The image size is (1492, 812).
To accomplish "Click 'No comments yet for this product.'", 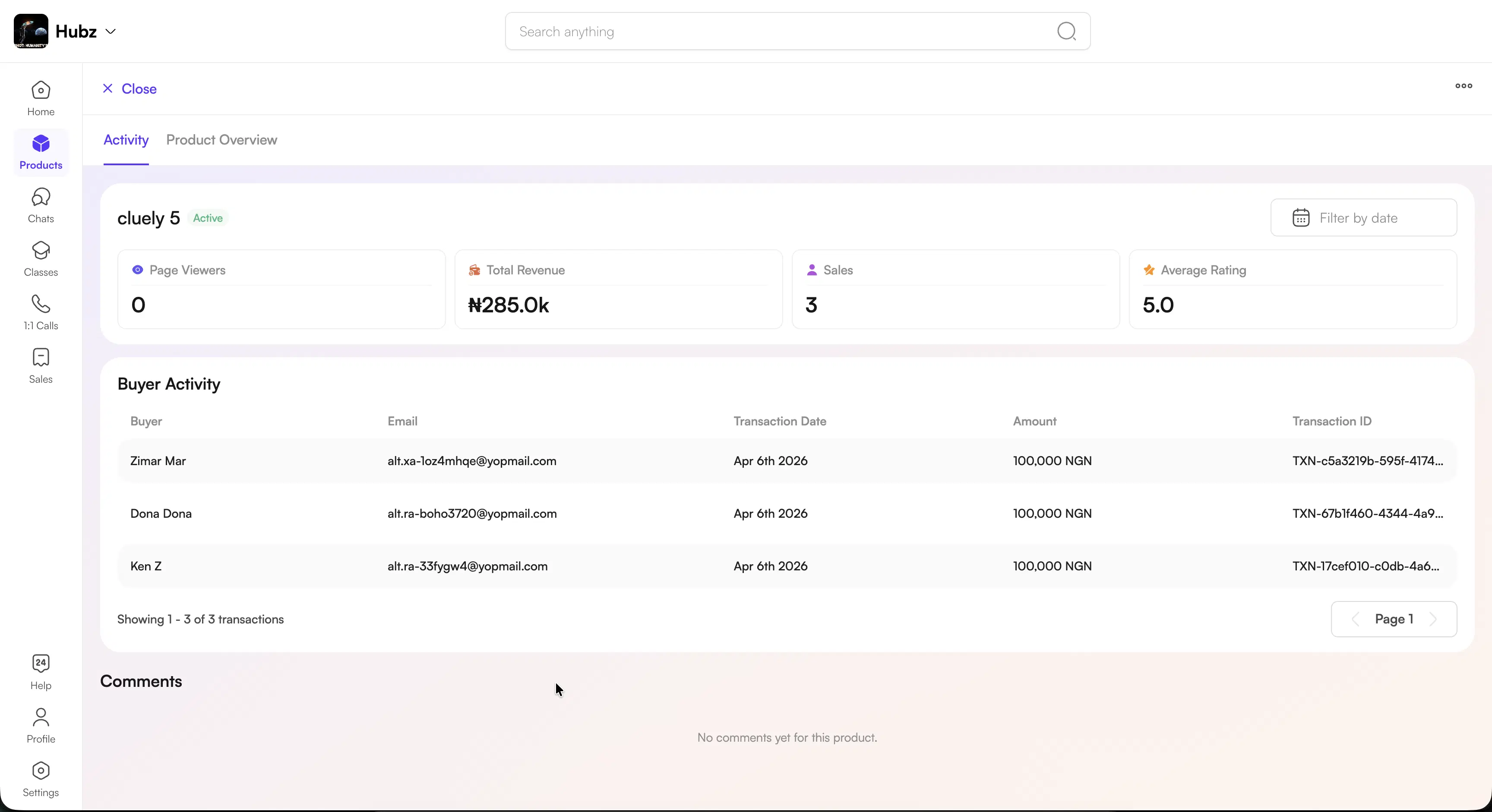I will click(787, 738).
